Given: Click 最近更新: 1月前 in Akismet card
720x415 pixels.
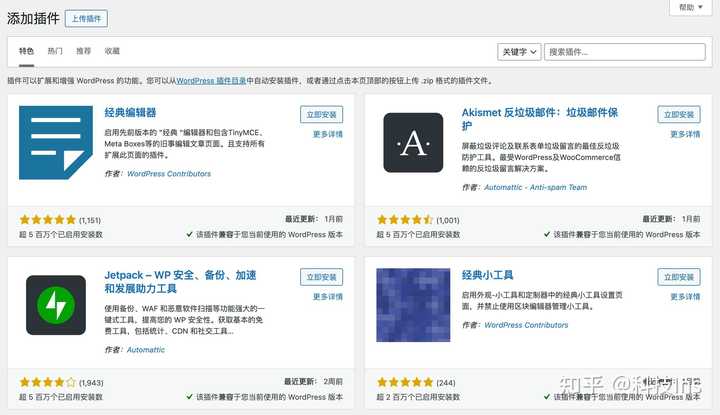Looking at the screenshot, I should 671,219.
